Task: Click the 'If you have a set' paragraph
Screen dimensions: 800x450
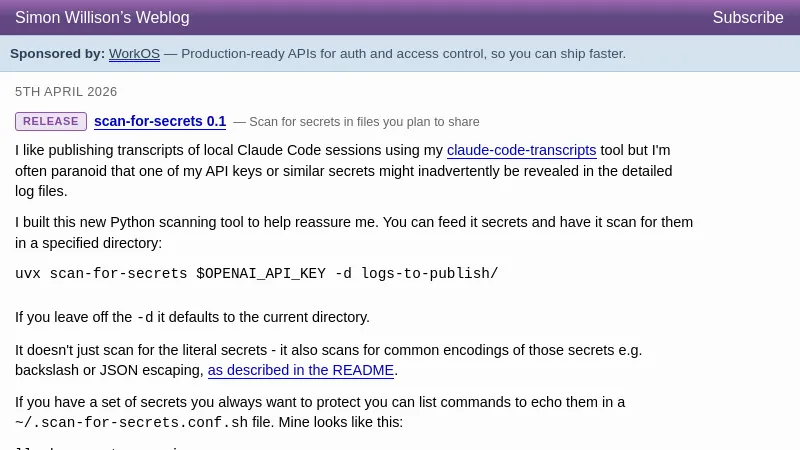Action: pyautogui.click(x=320, y=403)
